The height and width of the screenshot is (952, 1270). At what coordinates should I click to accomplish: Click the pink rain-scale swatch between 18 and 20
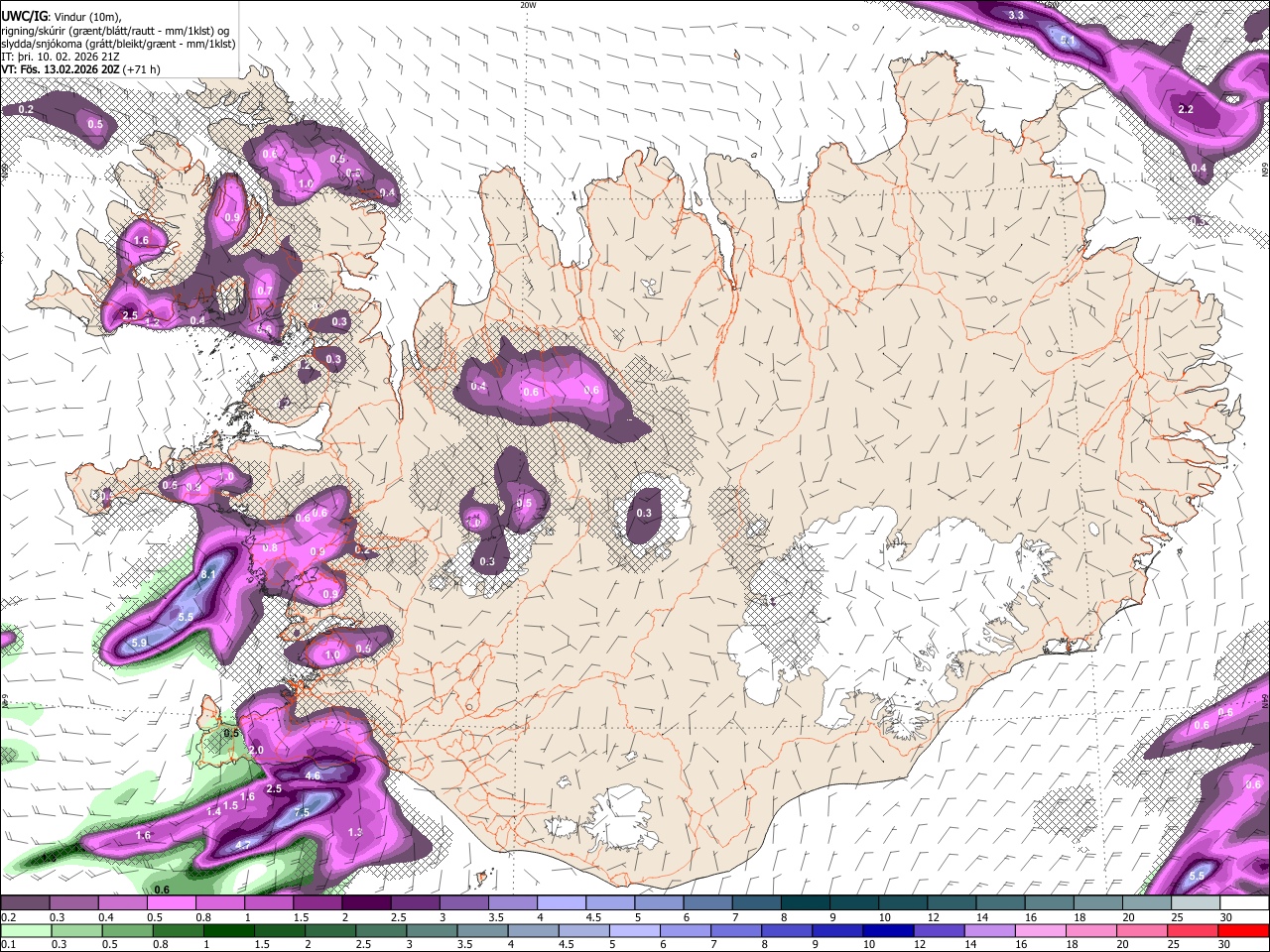[1092, 930]
